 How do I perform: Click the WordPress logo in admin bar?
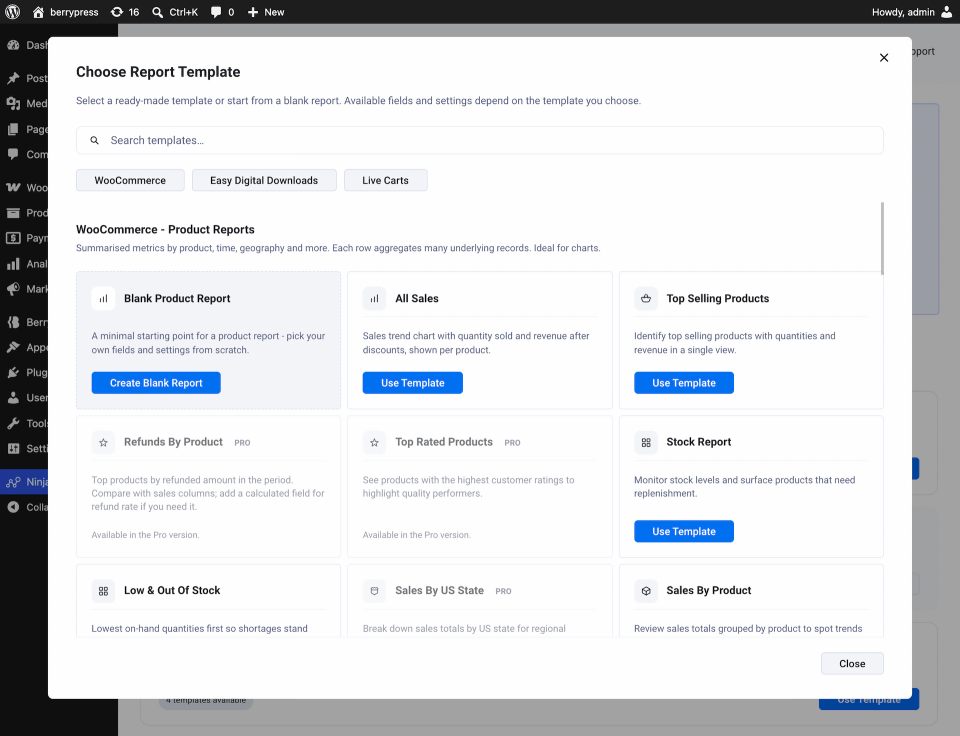point(13,12)
